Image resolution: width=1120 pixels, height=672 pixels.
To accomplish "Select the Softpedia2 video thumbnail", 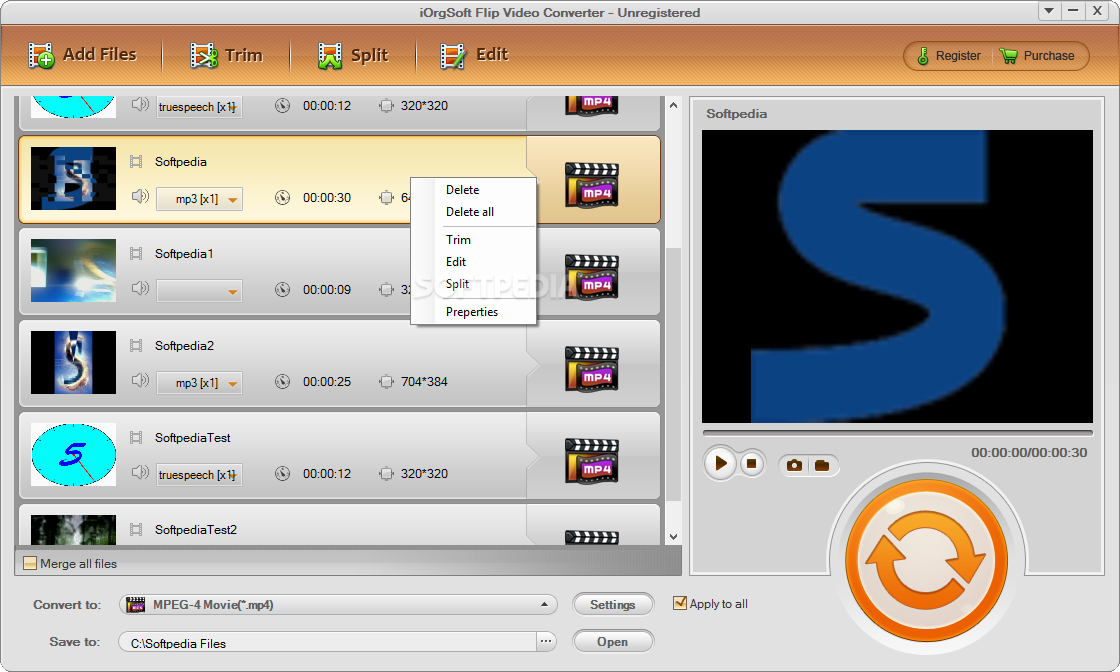I will click(74, 363).
